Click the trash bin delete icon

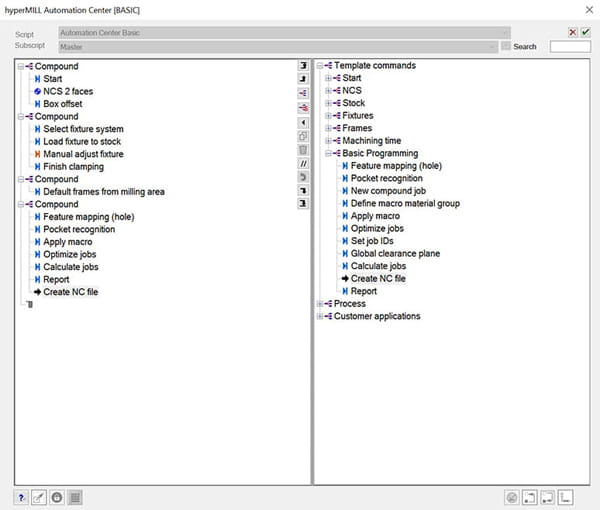[x=303, y=150]
